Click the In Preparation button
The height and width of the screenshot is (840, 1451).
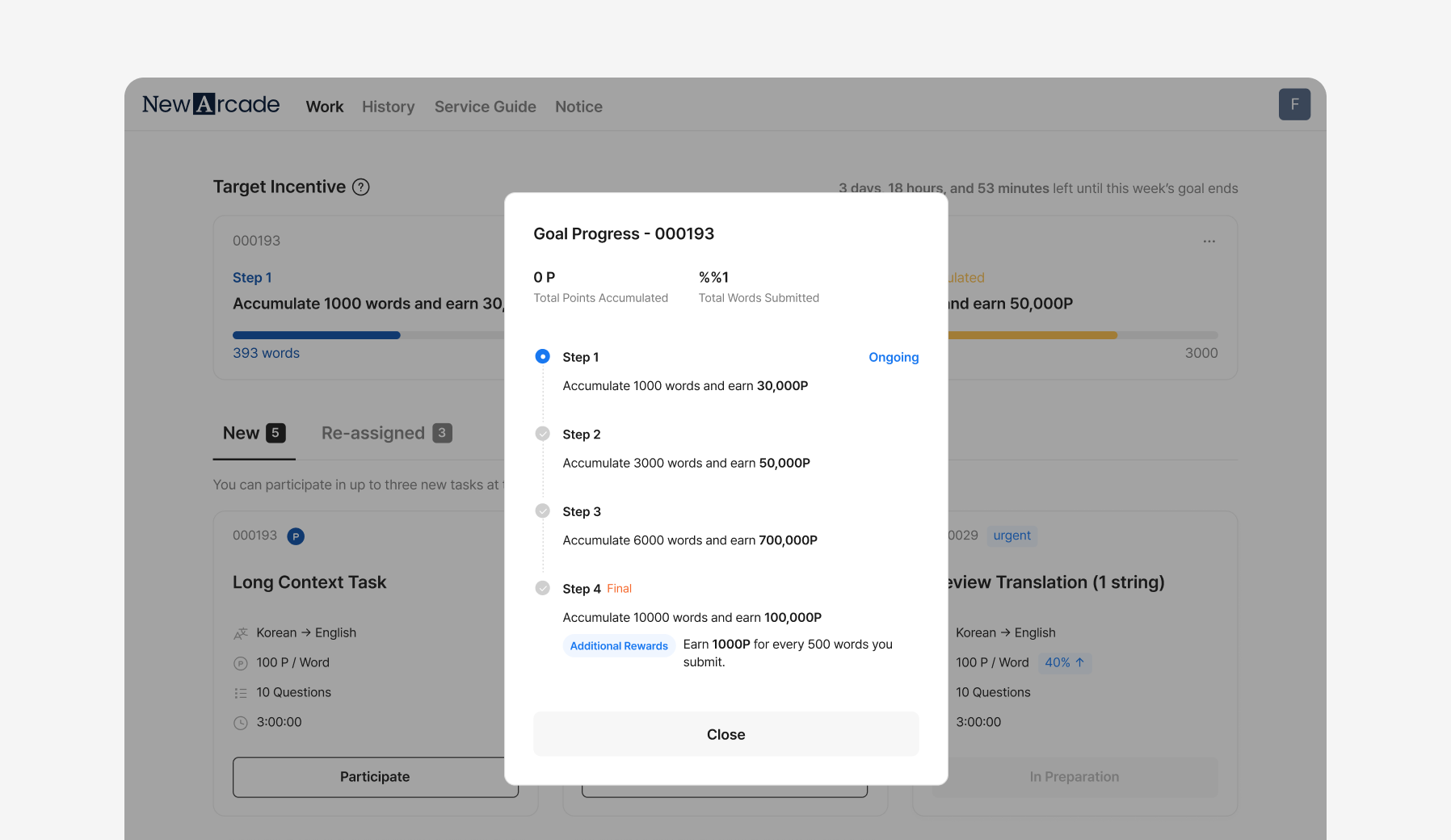point(1075,777)
